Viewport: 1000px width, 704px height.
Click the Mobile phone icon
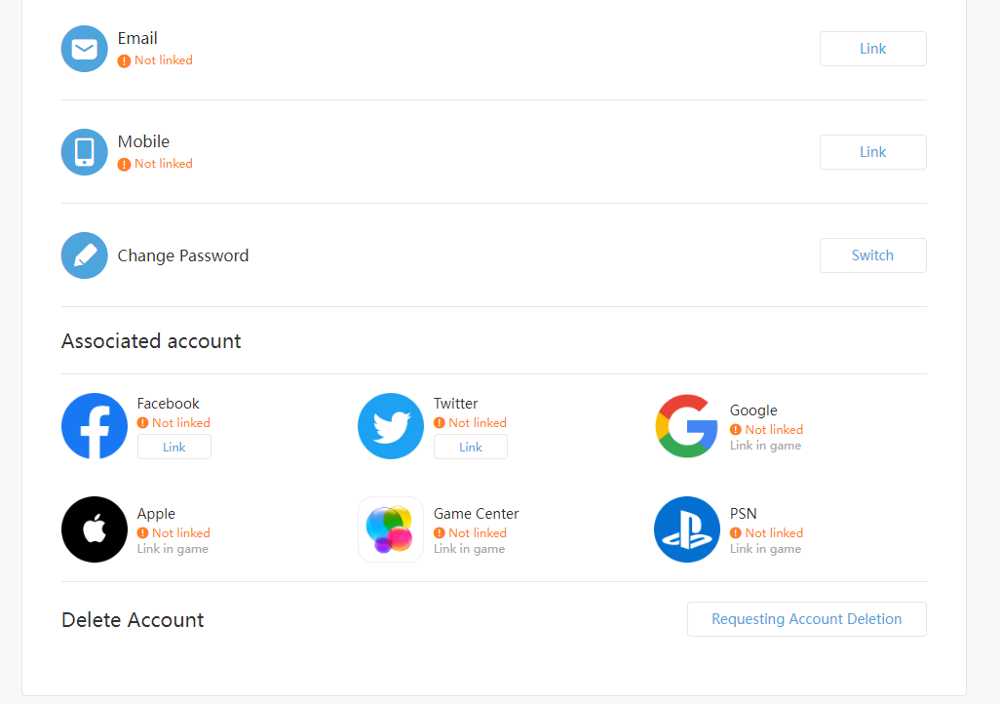pyautogui.click(x=84, y=152)
